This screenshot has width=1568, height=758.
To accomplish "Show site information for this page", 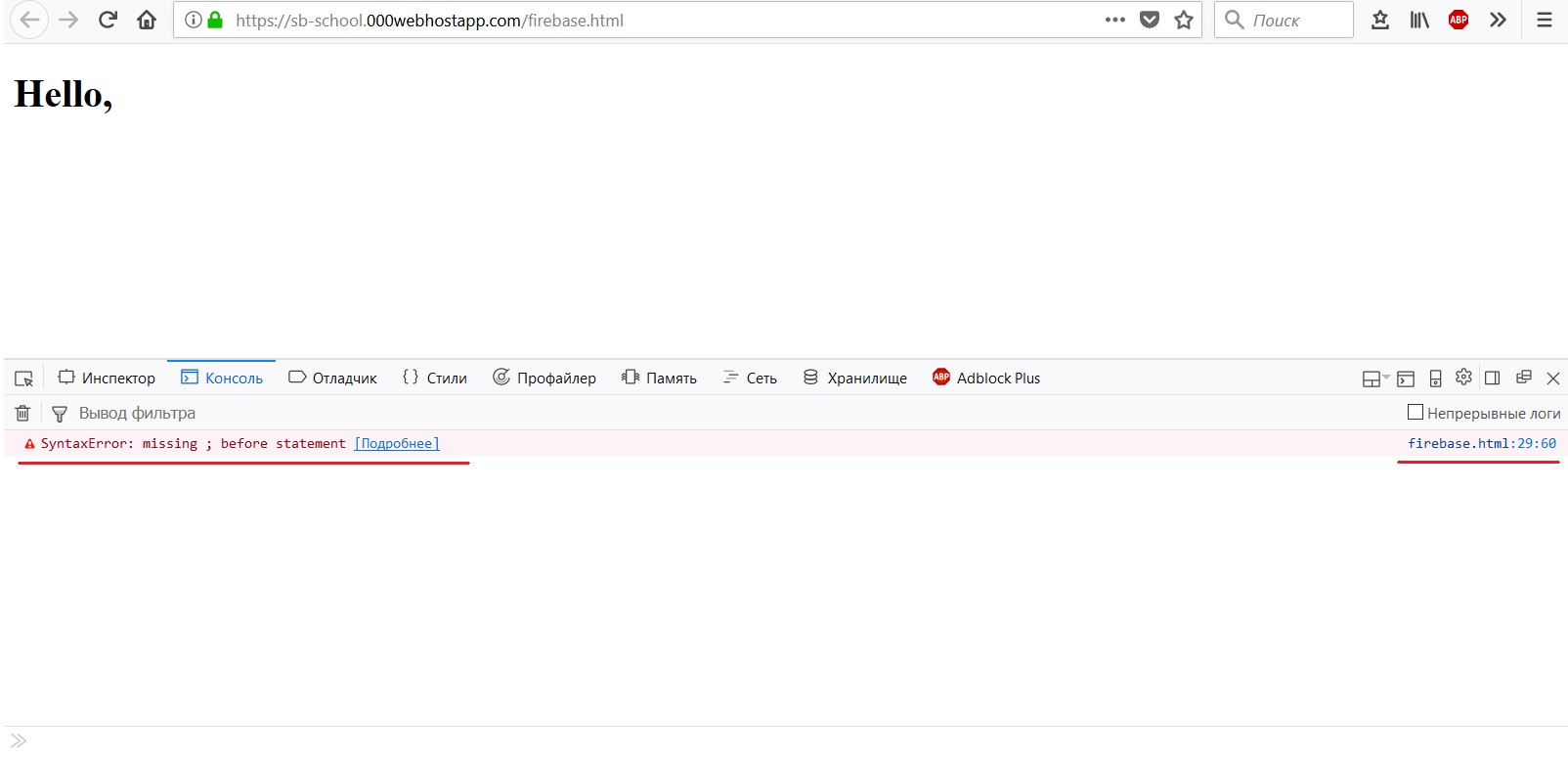I will pos(194,20).
